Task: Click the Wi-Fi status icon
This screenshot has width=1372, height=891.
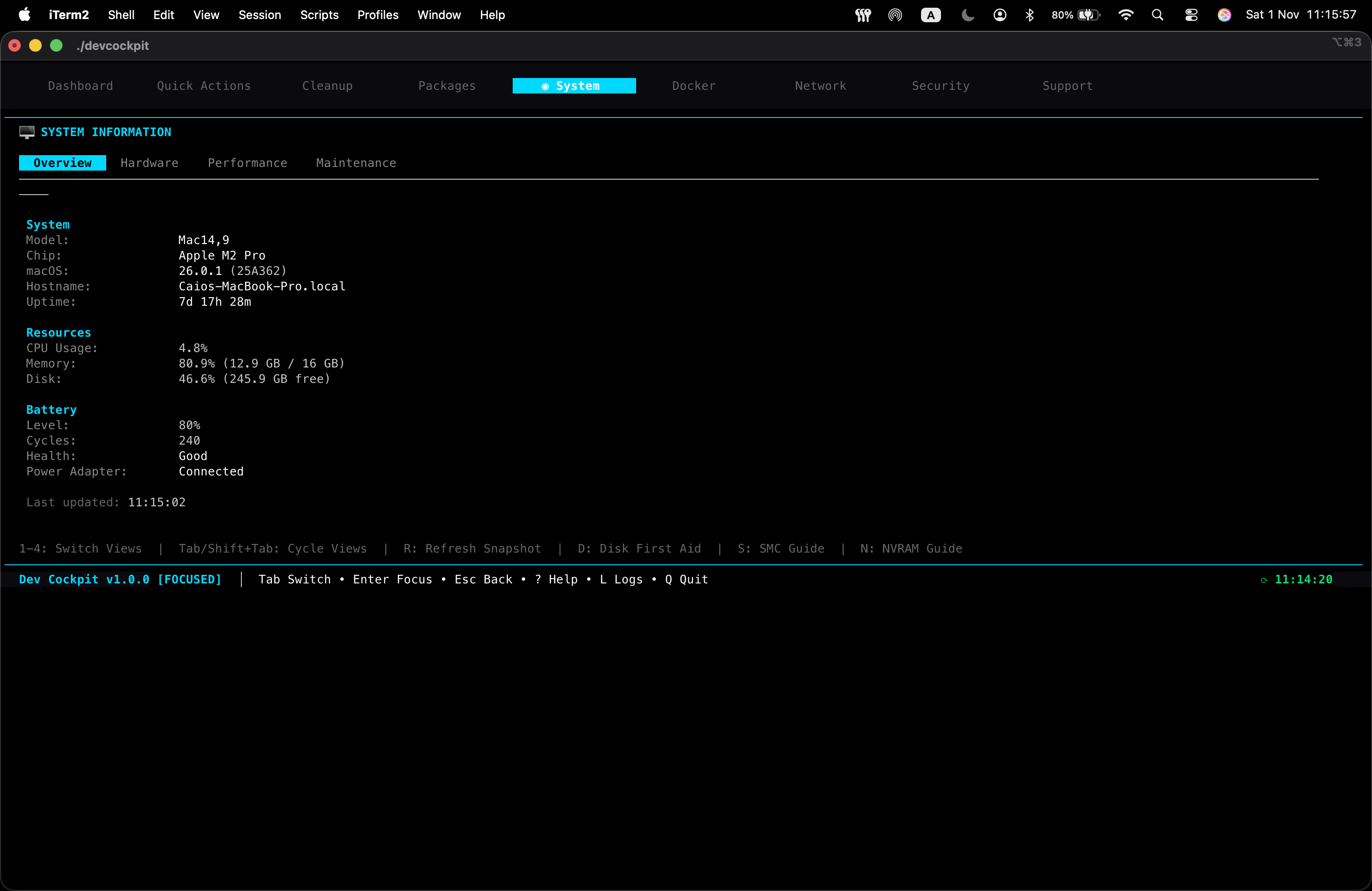Action: 1125,15
